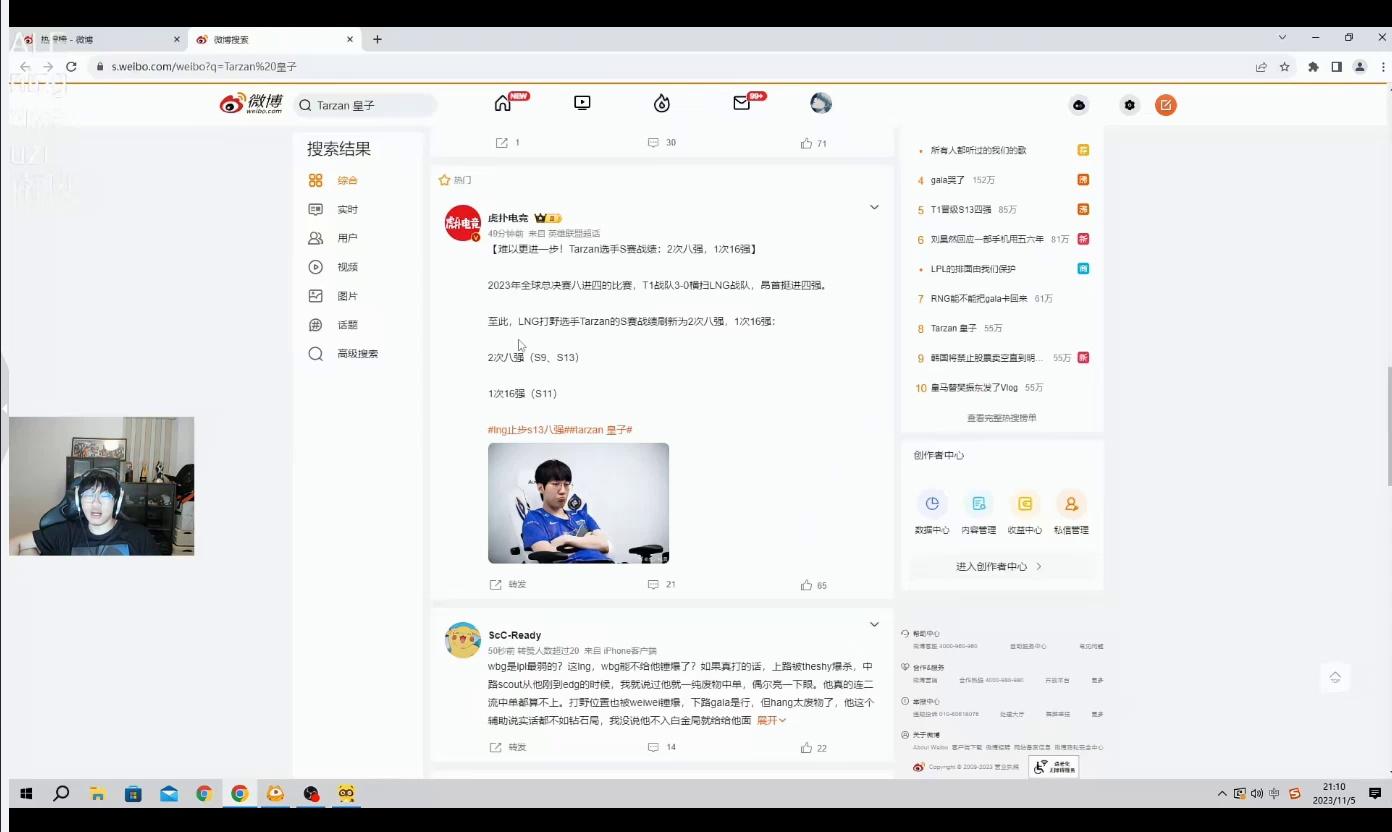The image size is (1392, 832).
Task: Click the scroll back-to-top button
Action: 1335,677
